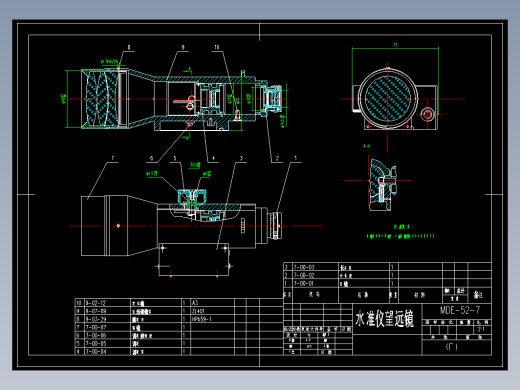The height and width of the screenshot is (390, 520).
Task: Select balloon label 1 near the eyepiece leader
Action: point(295,158)
